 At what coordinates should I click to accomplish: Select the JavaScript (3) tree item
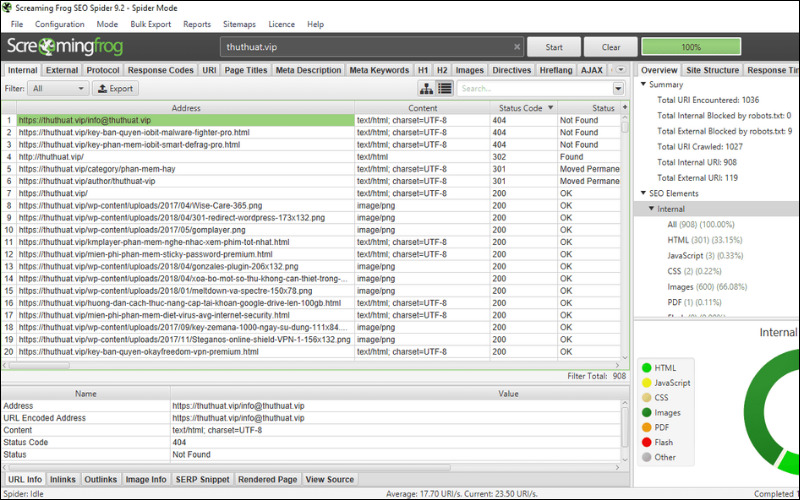[705, 256]
